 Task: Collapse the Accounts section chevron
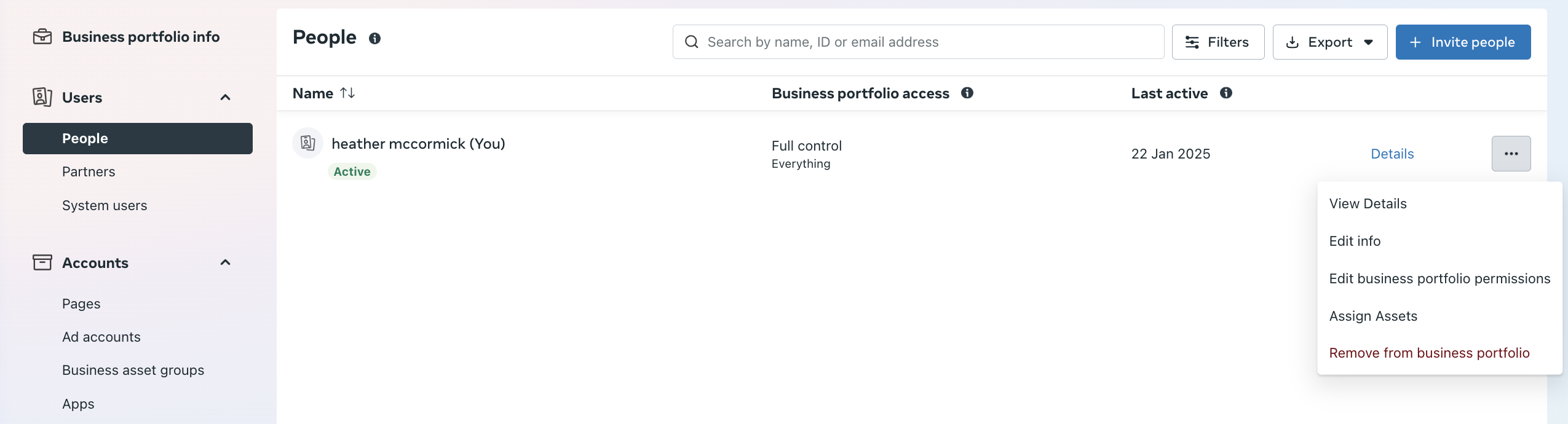[226, 262]
